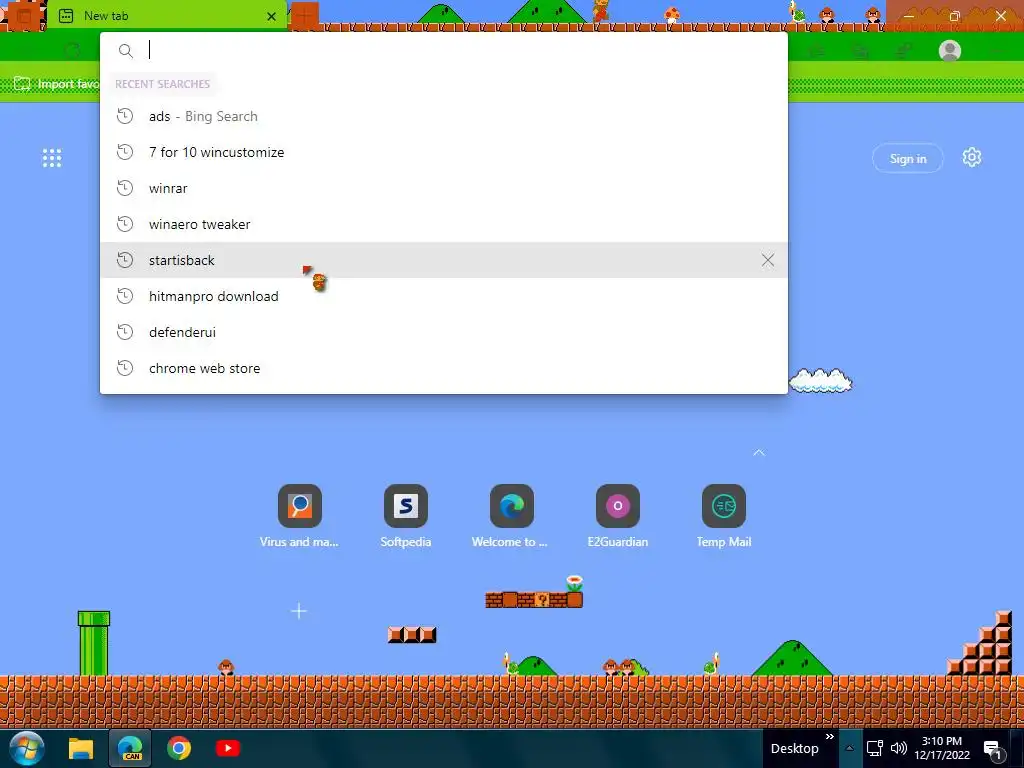Remove 'startisback' with its X button
This screenshot has width=1024, height=768.
(767, 260)
